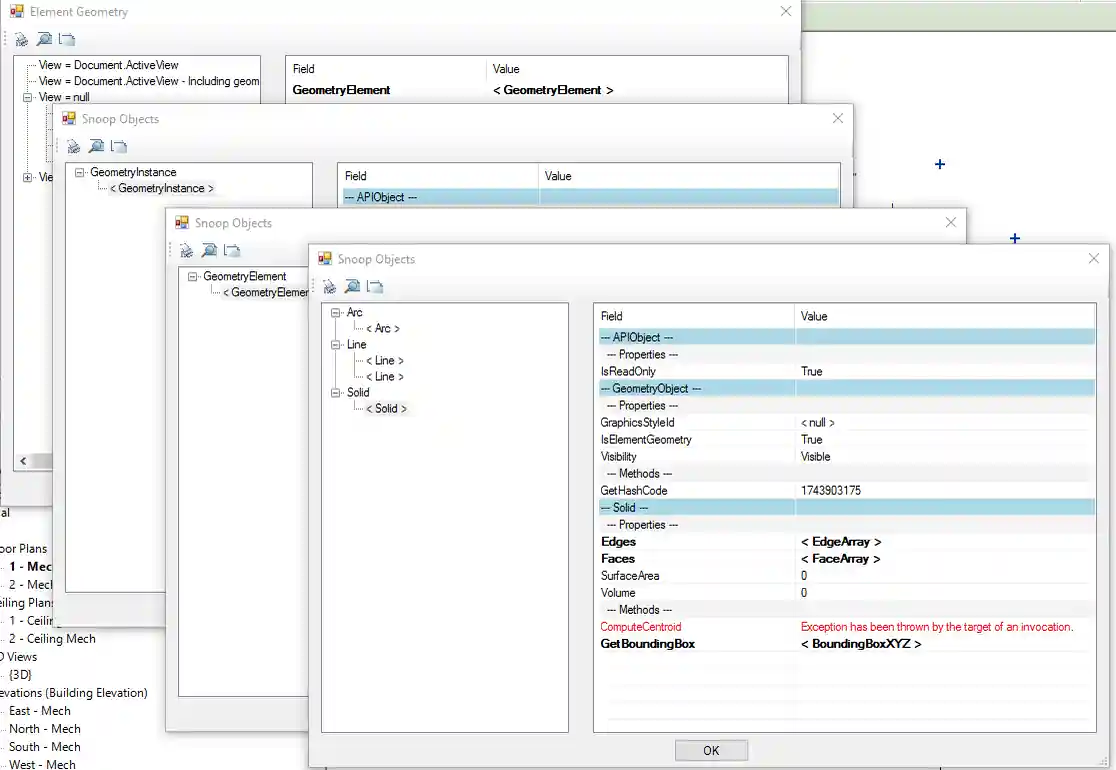This screenshot has width=1116, height=770.
Task: Click the OK button
Action: [711, 751]
